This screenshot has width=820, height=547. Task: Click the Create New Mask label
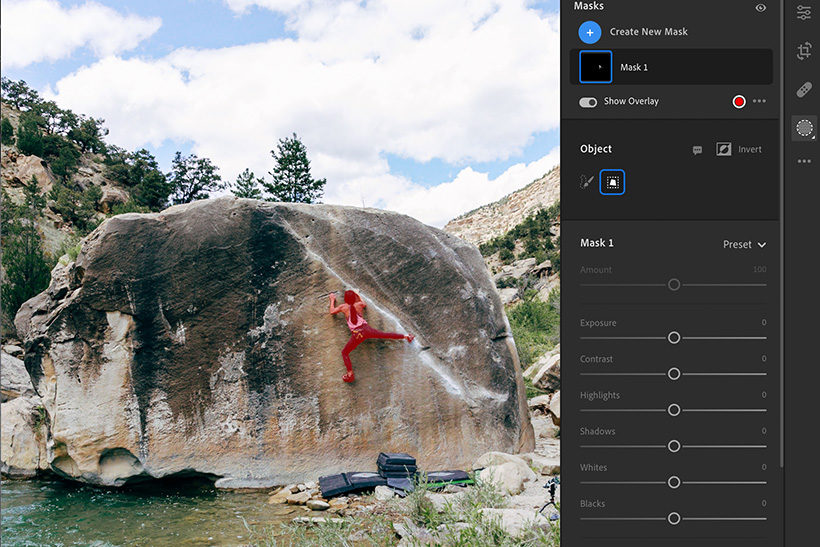[x=648, y=32]
